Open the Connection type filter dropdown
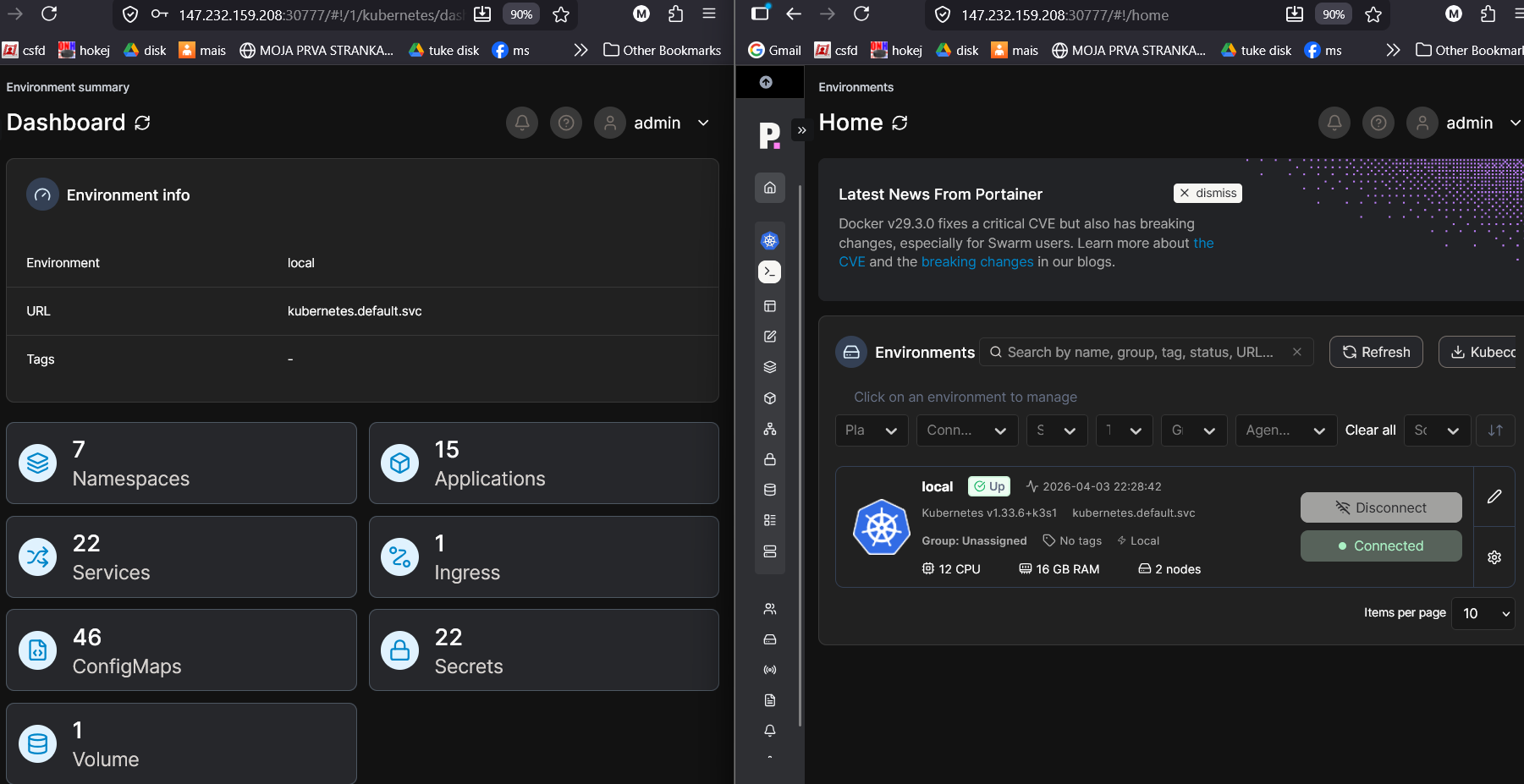Image resolution: width=1524 pixels, height=784 pixels. coord(966,430)
